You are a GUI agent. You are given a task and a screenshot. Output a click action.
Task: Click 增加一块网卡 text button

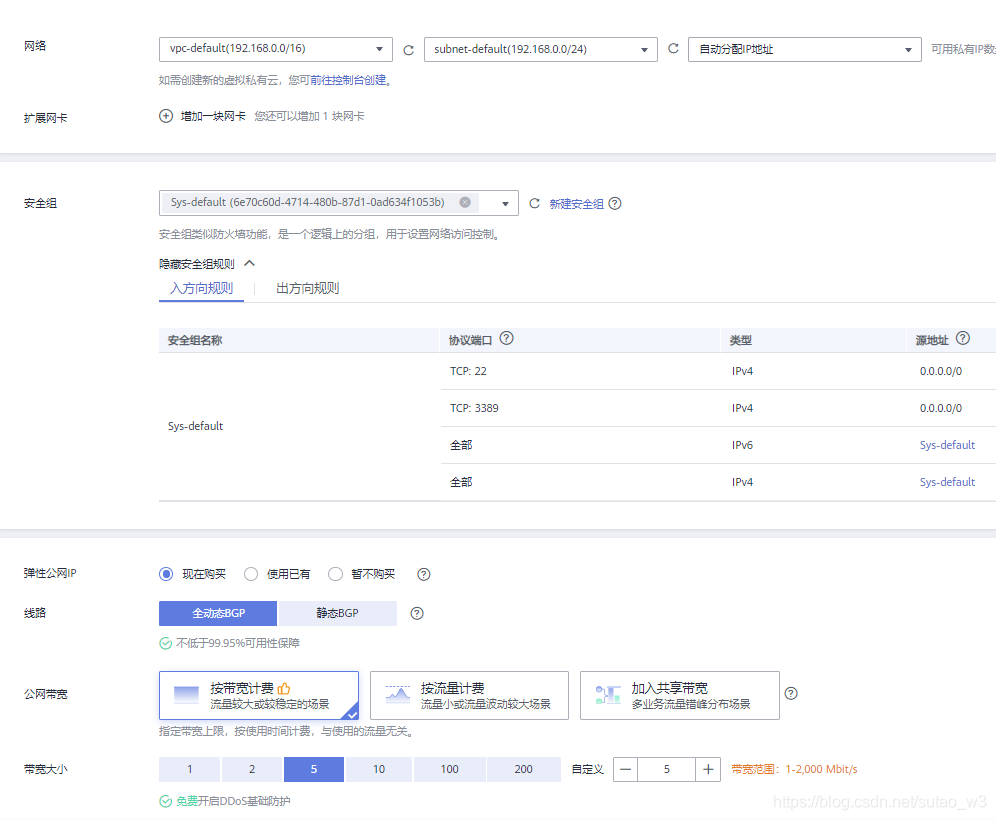[x=213, y=116]
